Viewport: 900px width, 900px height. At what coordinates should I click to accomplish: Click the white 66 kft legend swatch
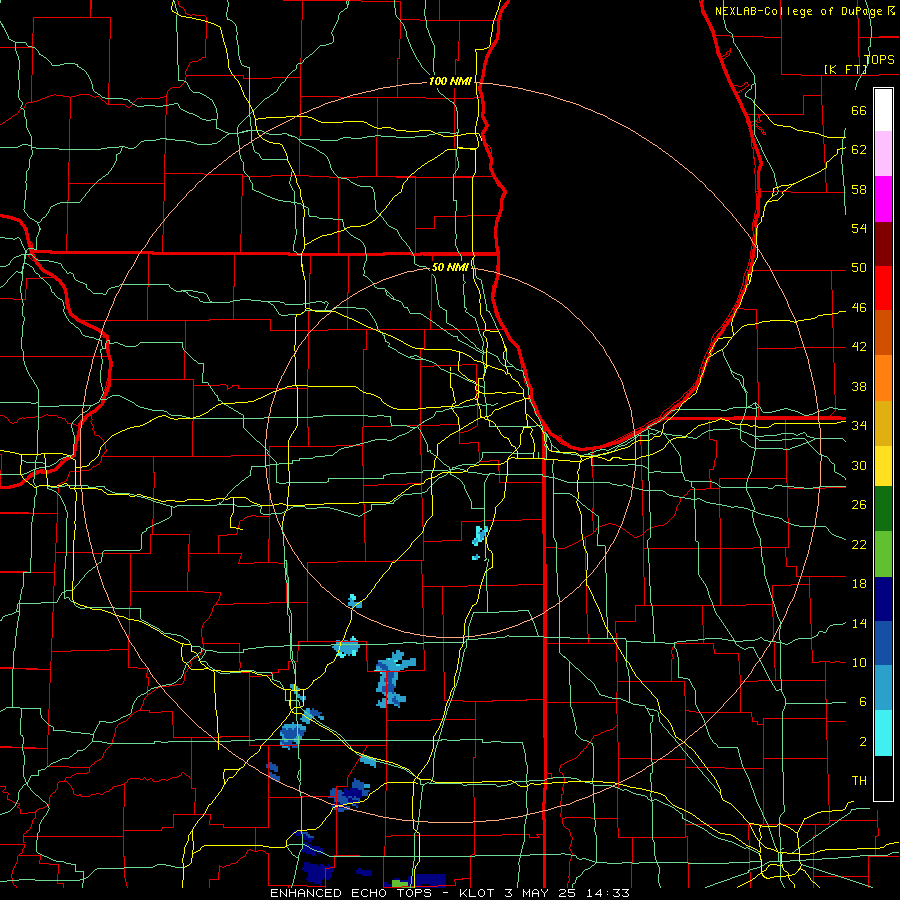click(883, 110)
